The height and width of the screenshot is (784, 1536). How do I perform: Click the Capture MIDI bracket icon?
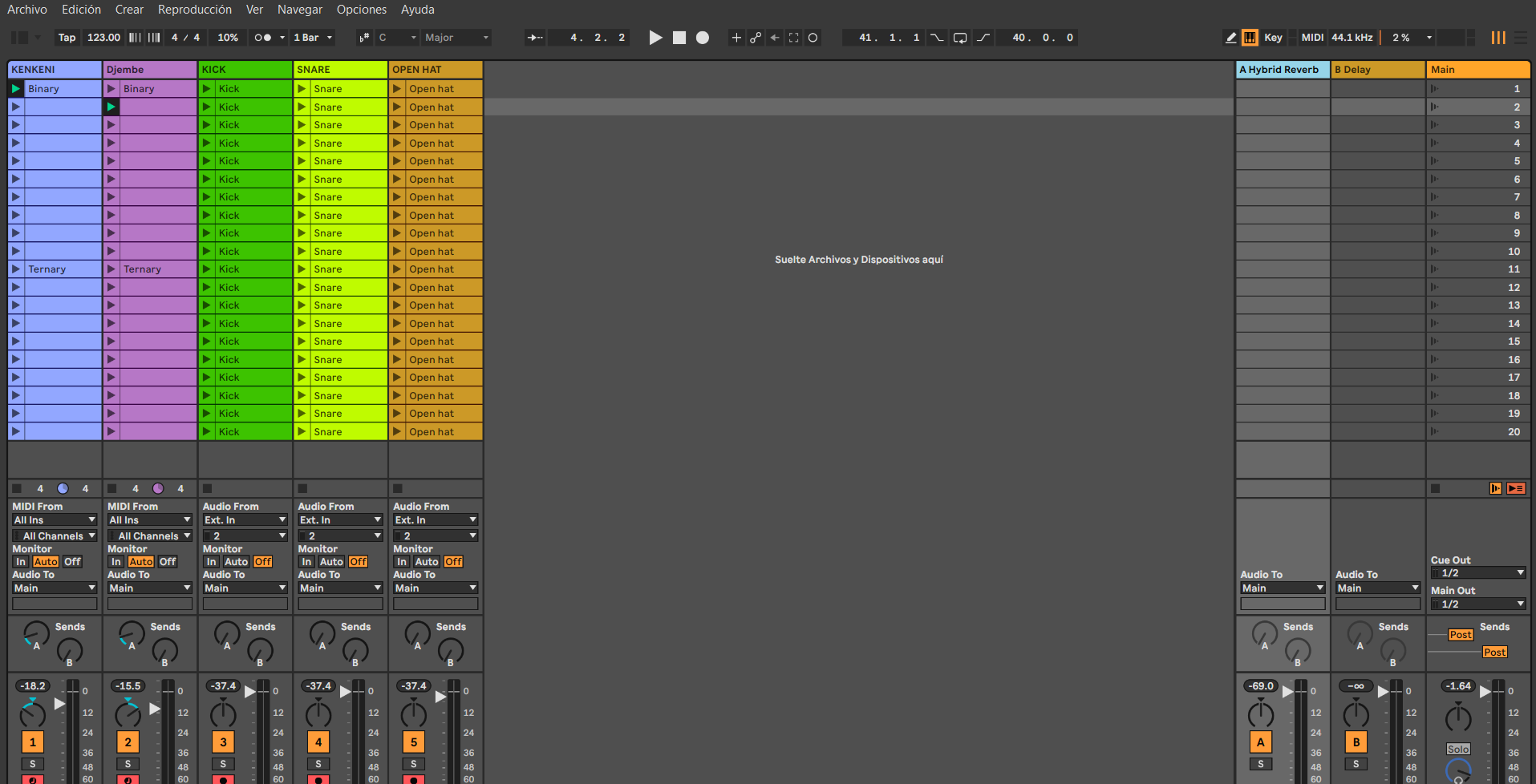tap(794, 38)
